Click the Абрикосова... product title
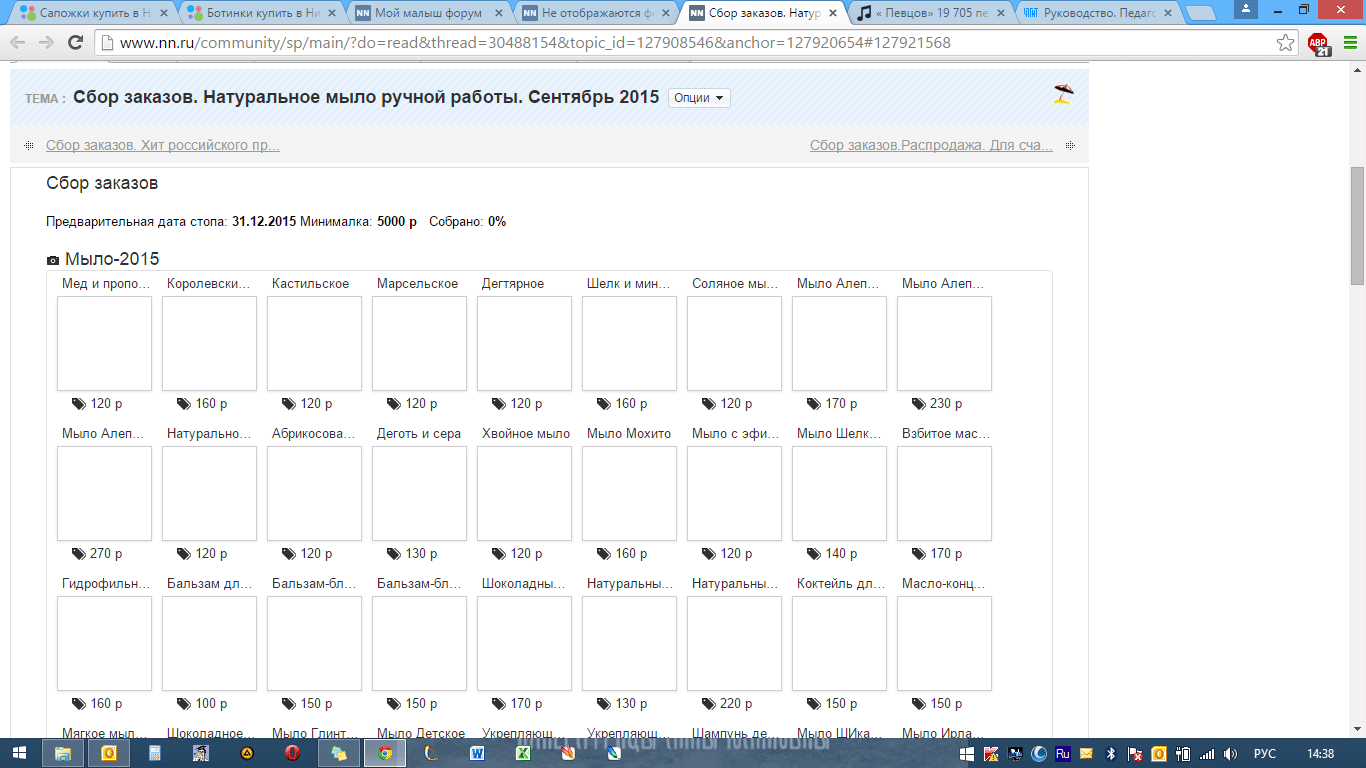 [314, 434]
